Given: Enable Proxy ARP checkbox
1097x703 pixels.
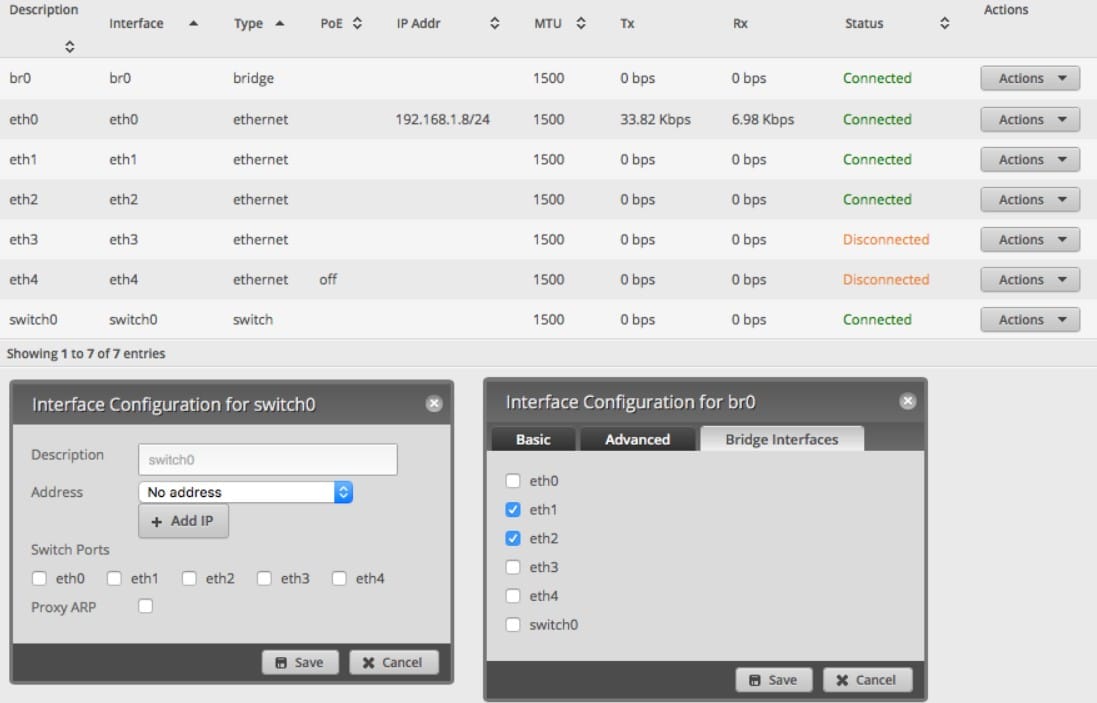Looking at the screenshot, I should coord(145,606).
